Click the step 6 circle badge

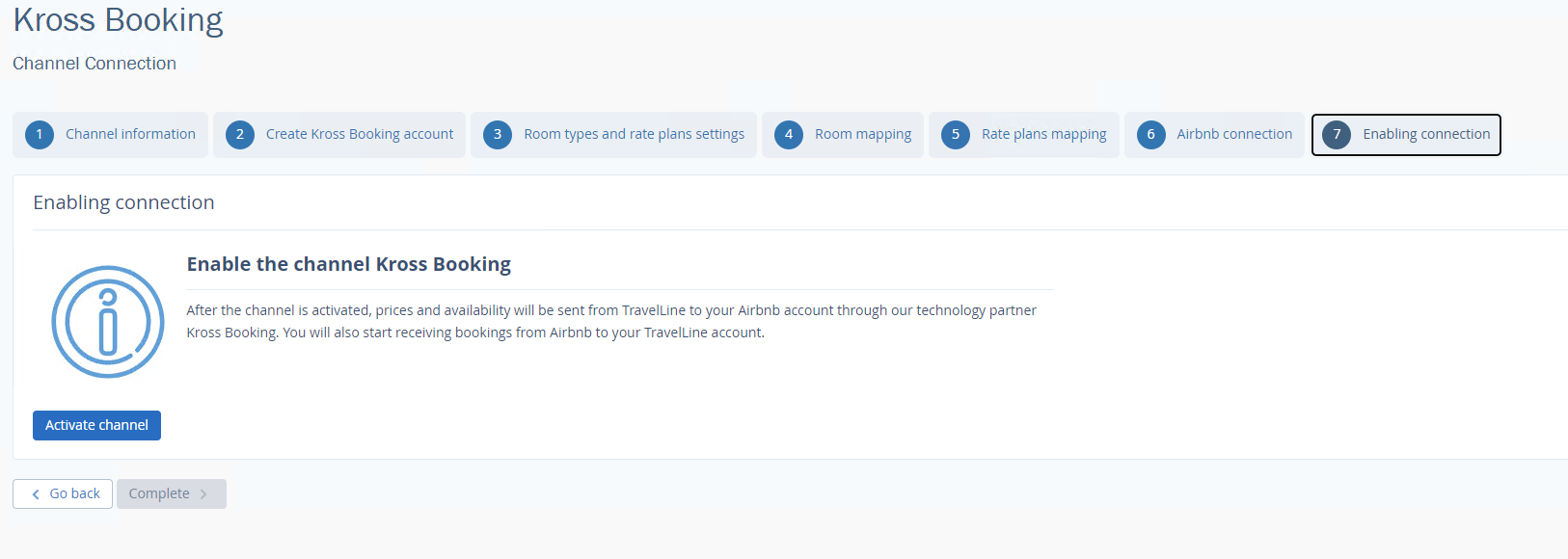click(1151, 135)
